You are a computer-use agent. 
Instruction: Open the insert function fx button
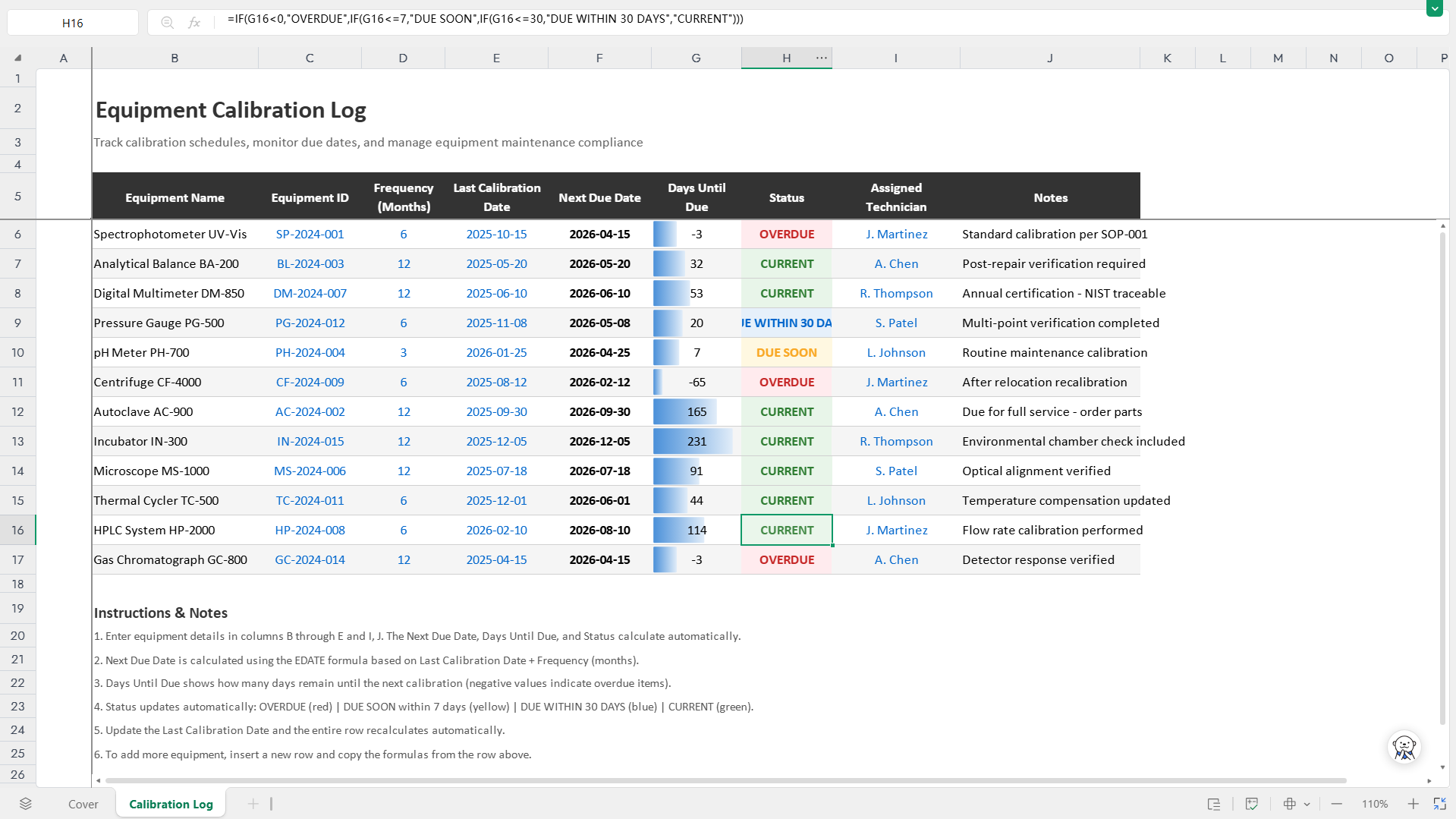pos(194,23)
